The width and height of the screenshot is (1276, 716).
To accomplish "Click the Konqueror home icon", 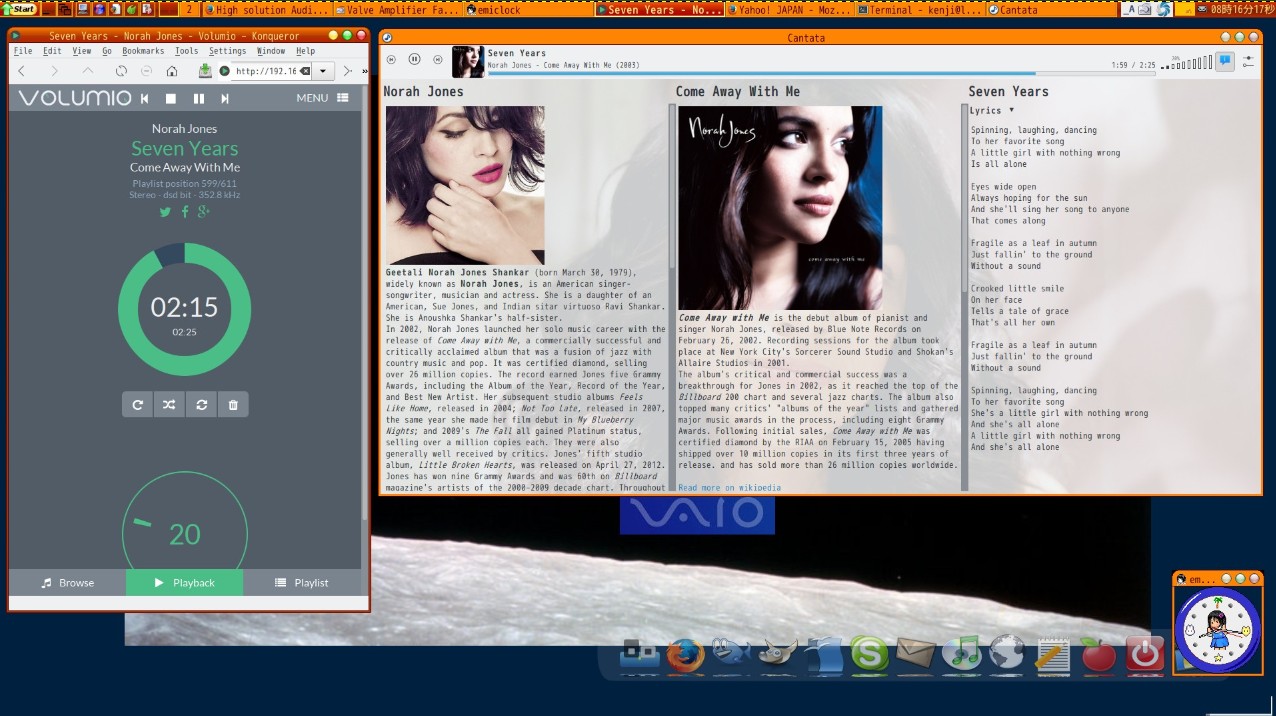I will click(172, 71).
